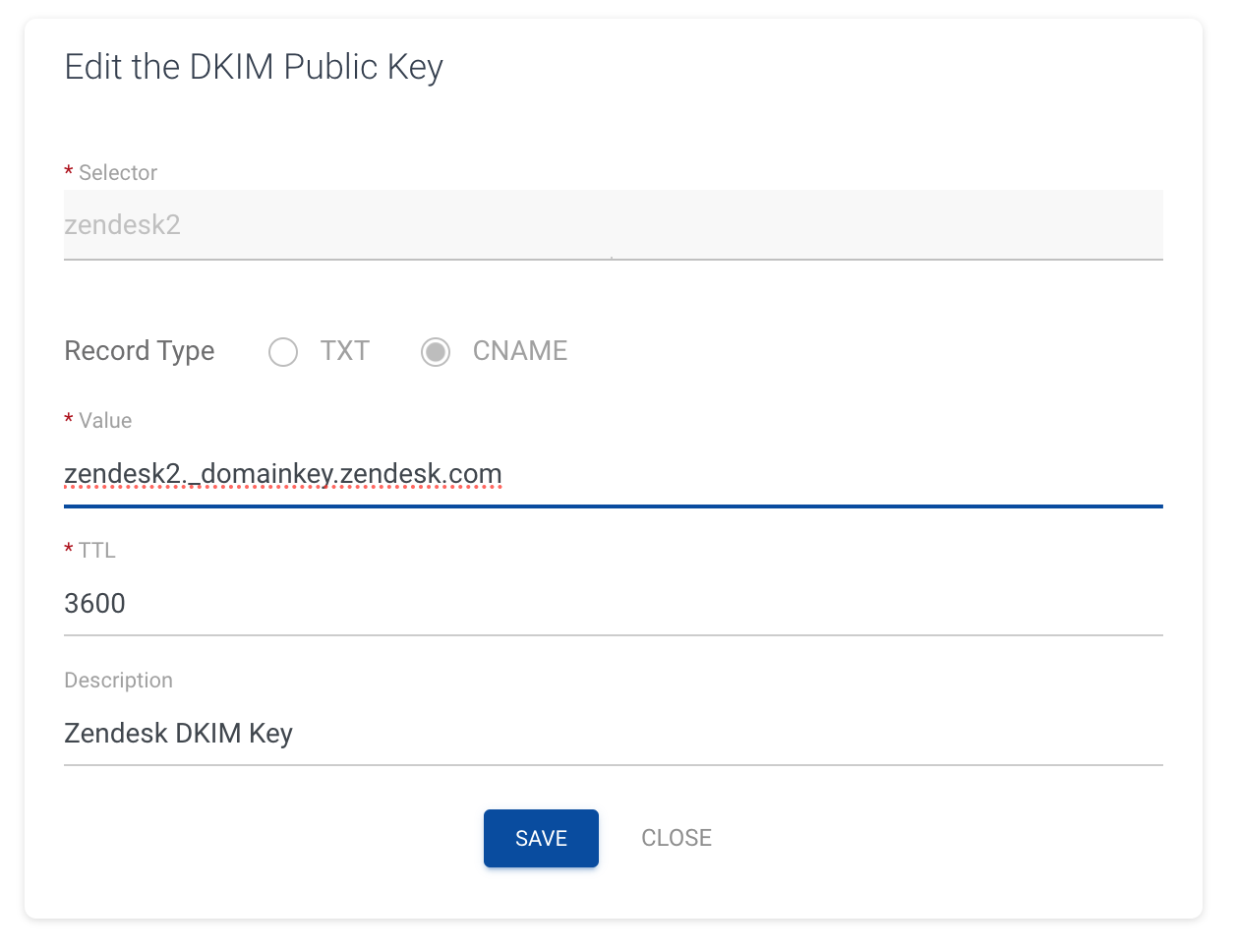Click the asterisk next to Selector
The height and width of the screenshot is (952, 1237).
(69, 172)
